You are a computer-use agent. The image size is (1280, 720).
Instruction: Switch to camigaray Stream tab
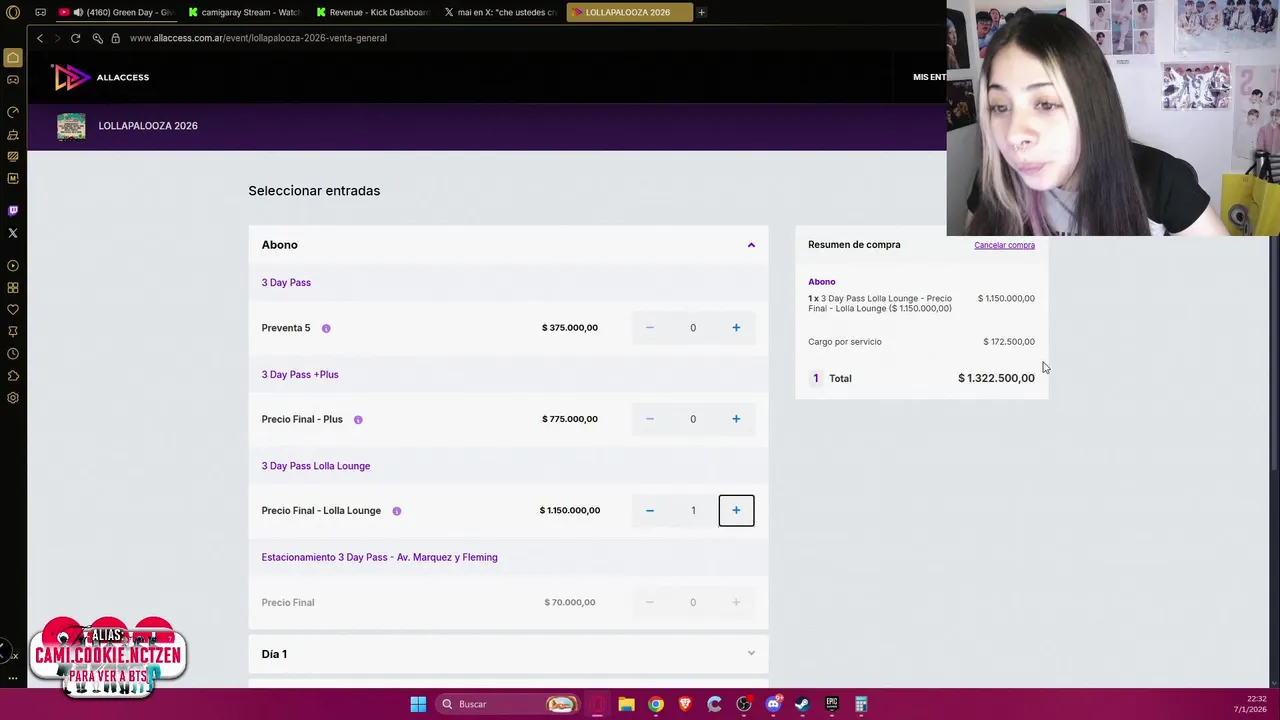(x=245, y=12)
